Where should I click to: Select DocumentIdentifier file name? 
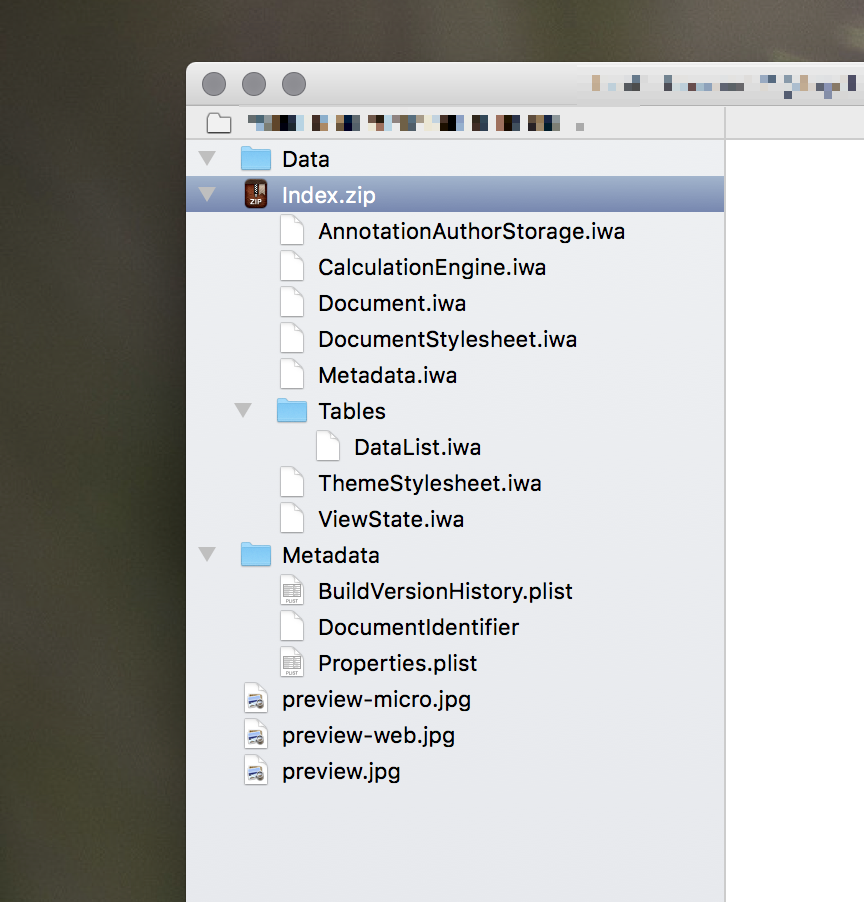point(419,627)
